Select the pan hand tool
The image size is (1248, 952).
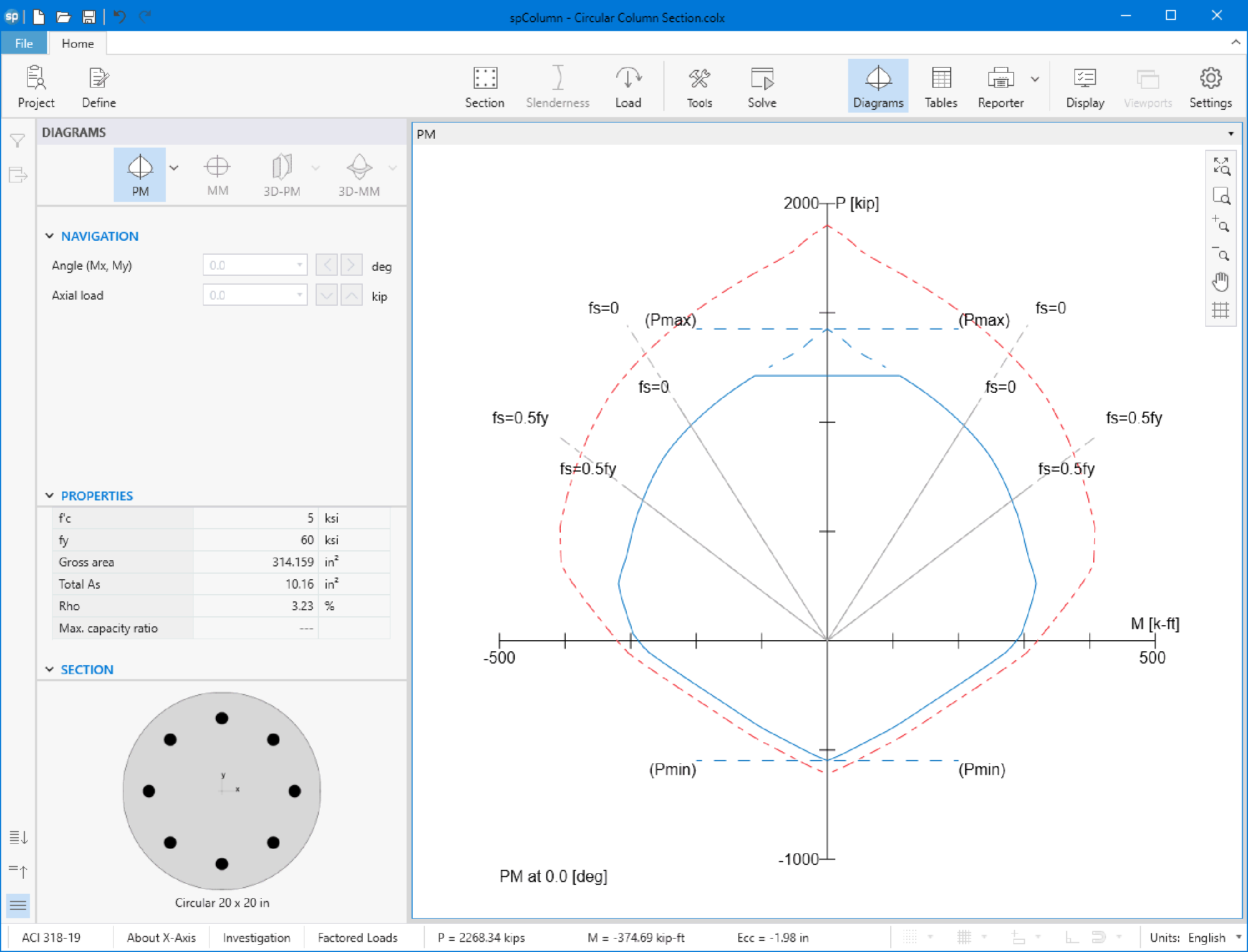[x=1221, y=282]
